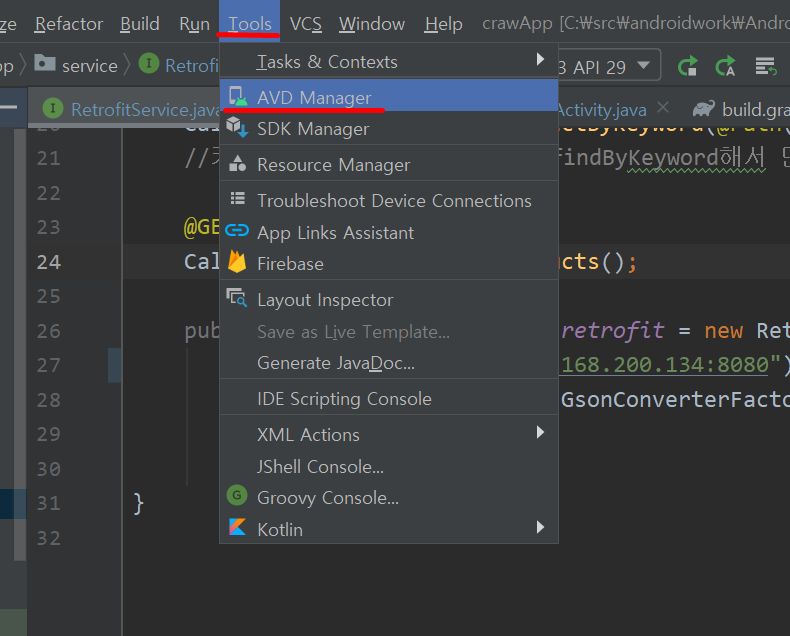This screenshot has width=790, height=636.
Task: Click the interface icon in RetrofitService.java tab
Action: (53, 108)
